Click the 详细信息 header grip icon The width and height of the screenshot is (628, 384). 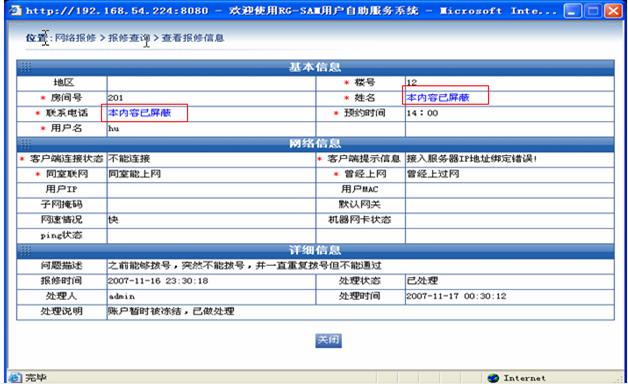click(x=25, y=250)
